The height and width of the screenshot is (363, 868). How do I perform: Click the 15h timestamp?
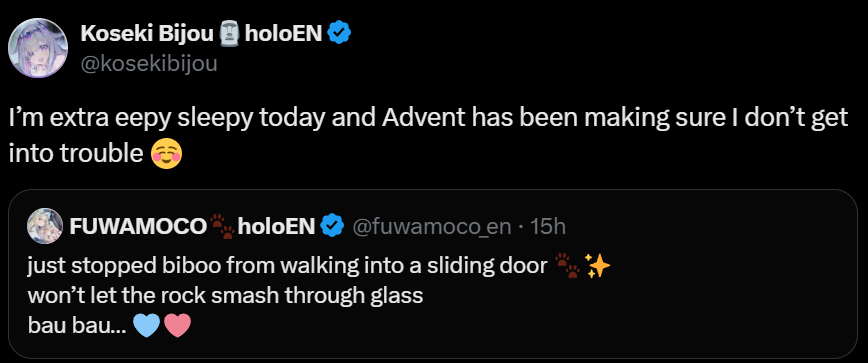click(548, 226)
